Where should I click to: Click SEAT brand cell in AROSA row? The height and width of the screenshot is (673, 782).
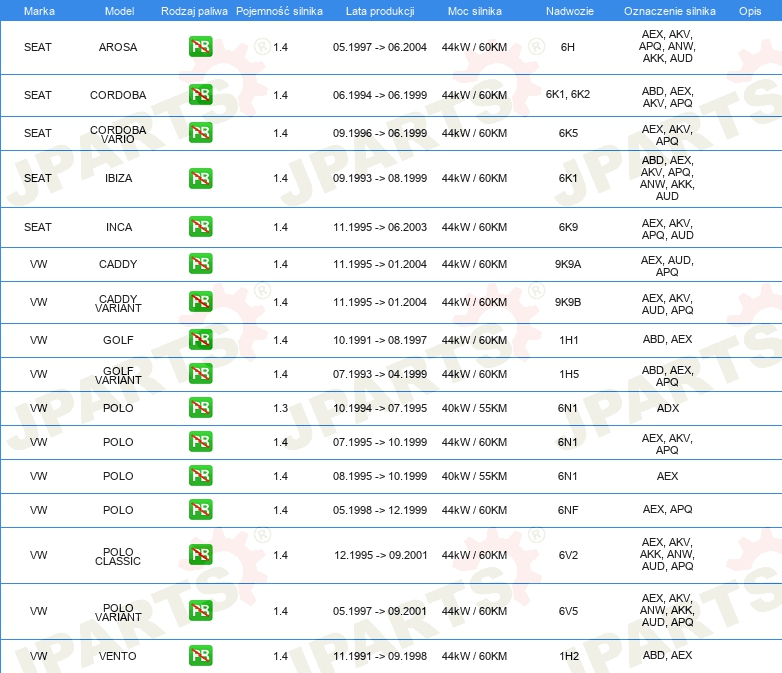point(38,47)
